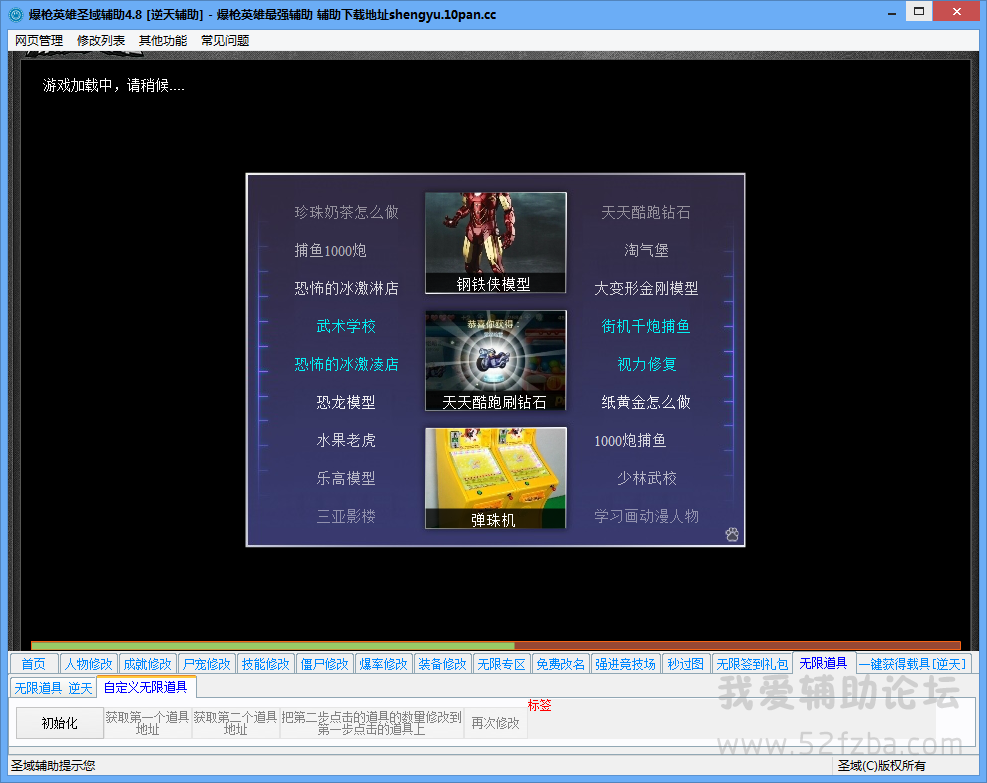This screenshot has width=987, height=783.
Task: Switch to the 装备修改 tab
Action: click(x=443, y=664)
